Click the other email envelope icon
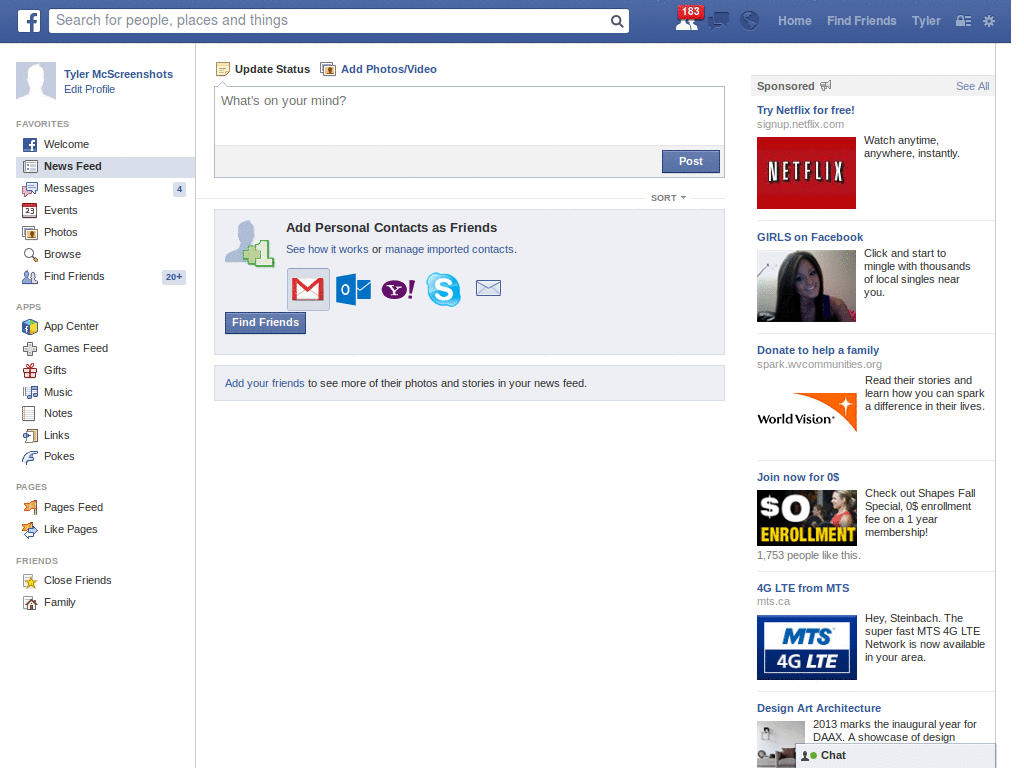The height and width of the screenshot is (768, 1024). 488,288
